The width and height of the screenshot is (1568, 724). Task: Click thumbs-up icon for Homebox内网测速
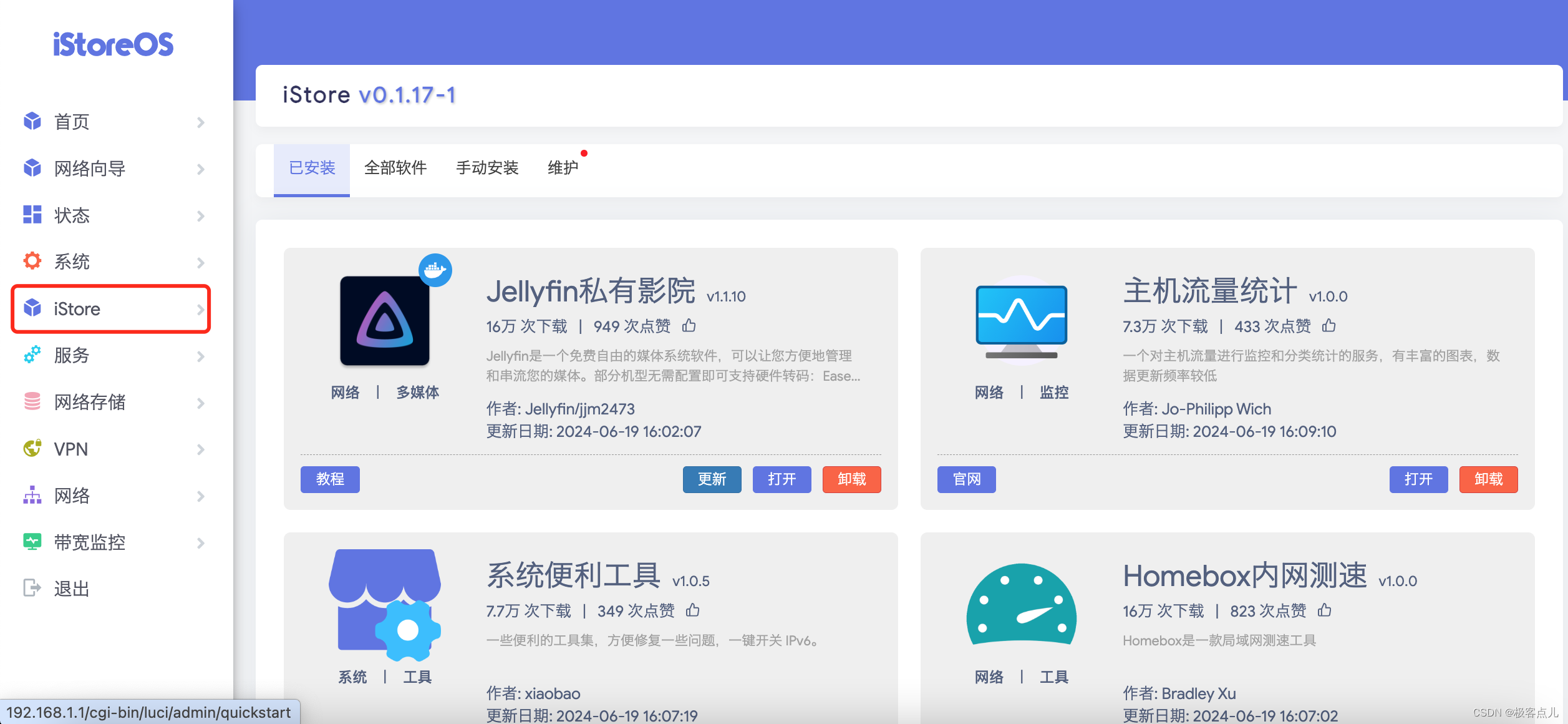1325,610
